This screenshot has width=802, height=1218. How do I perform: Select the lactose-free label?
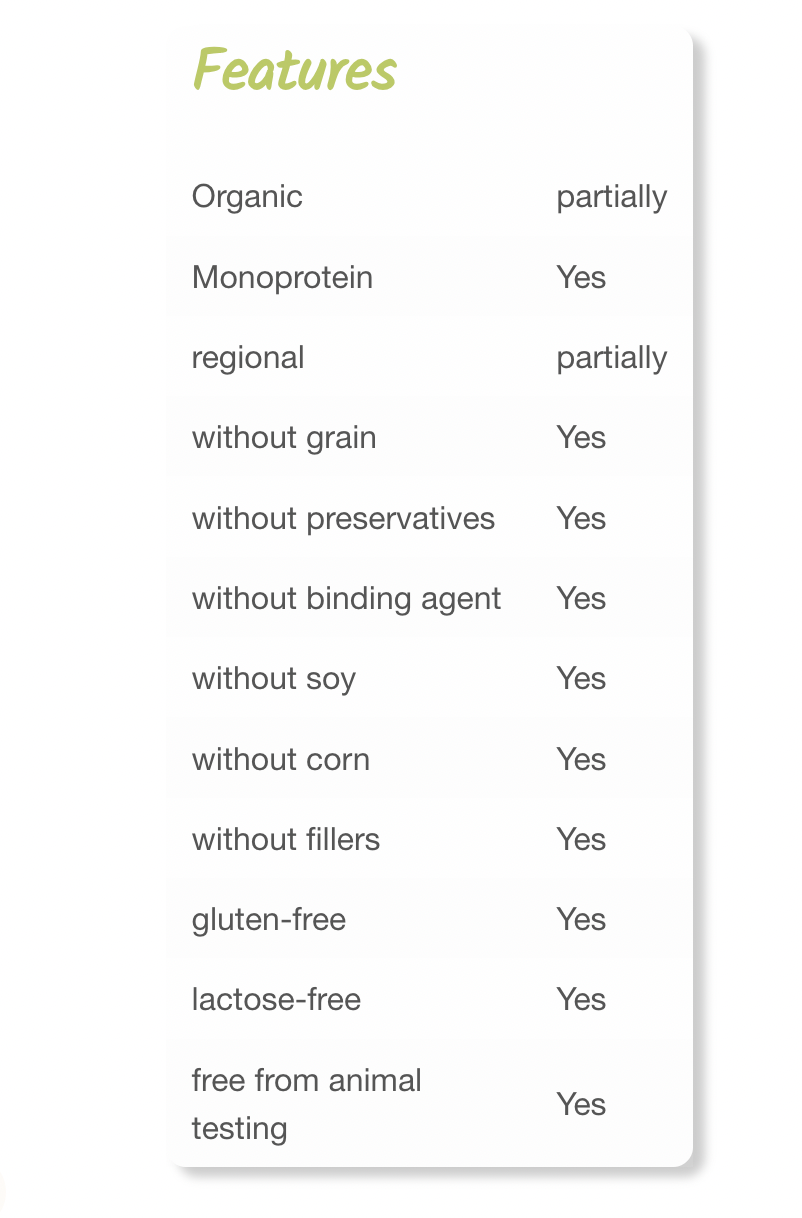click(276, 999)
